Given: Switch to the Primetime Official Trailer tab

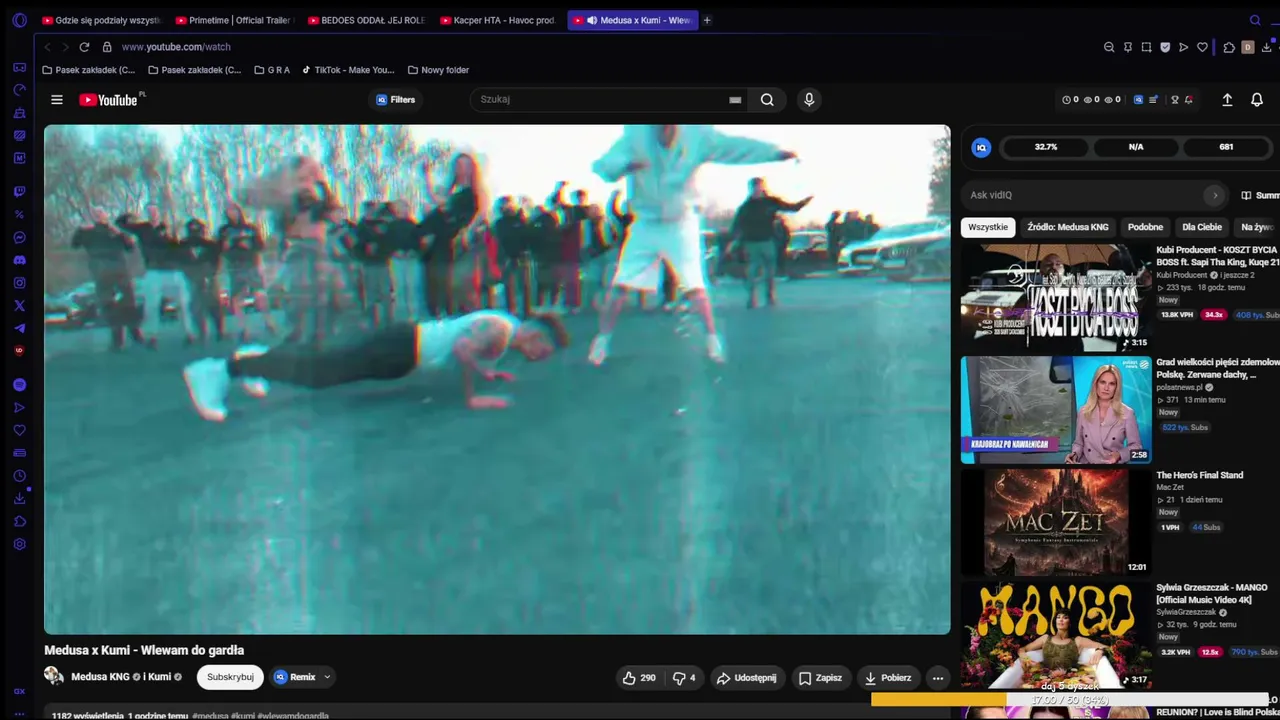Looking at the screenshot, I should (233, 20).
